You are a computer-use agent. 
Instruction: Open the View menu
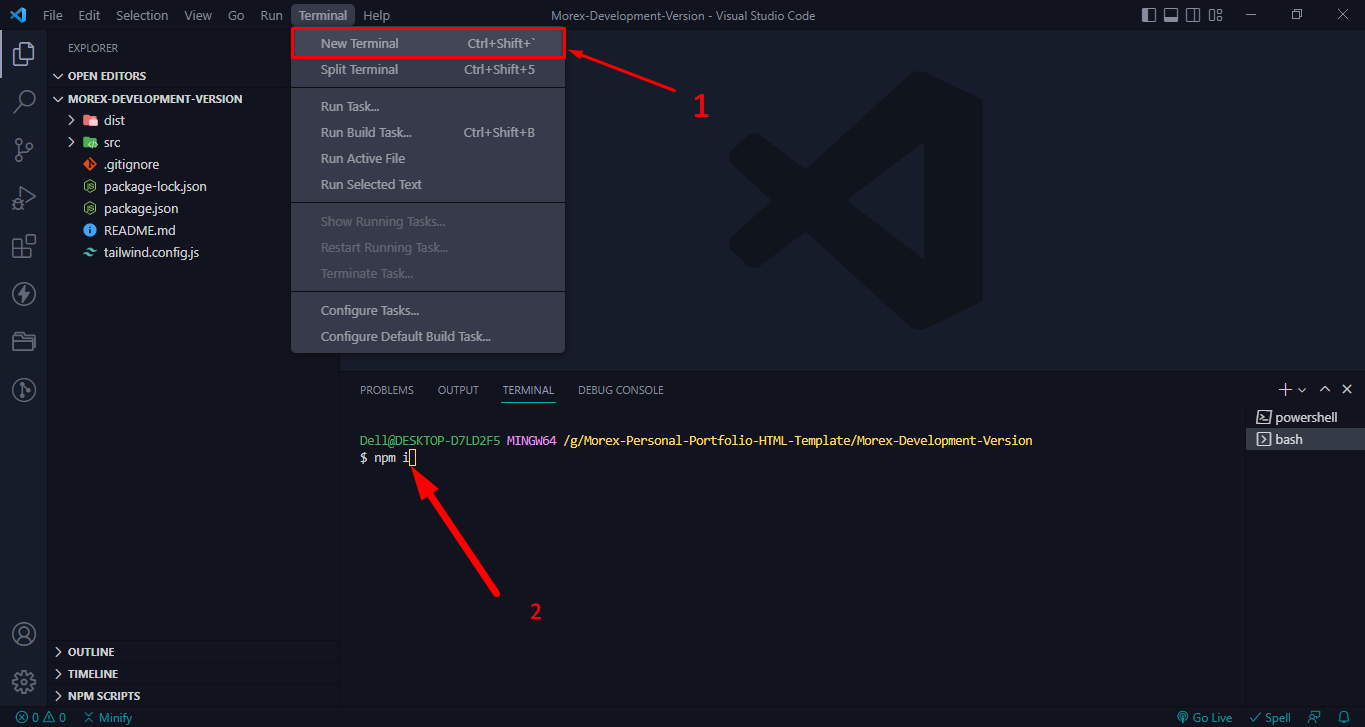[x=198, y=15]
